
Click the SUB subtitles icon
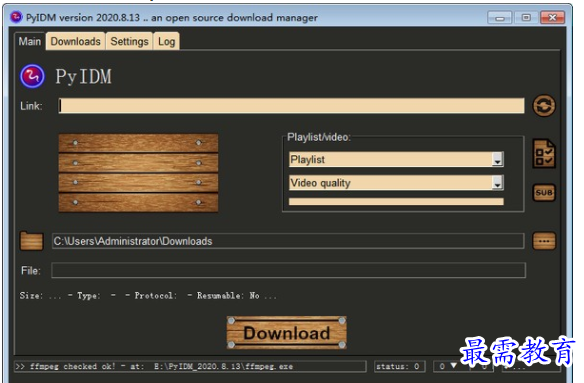[544, 193]
